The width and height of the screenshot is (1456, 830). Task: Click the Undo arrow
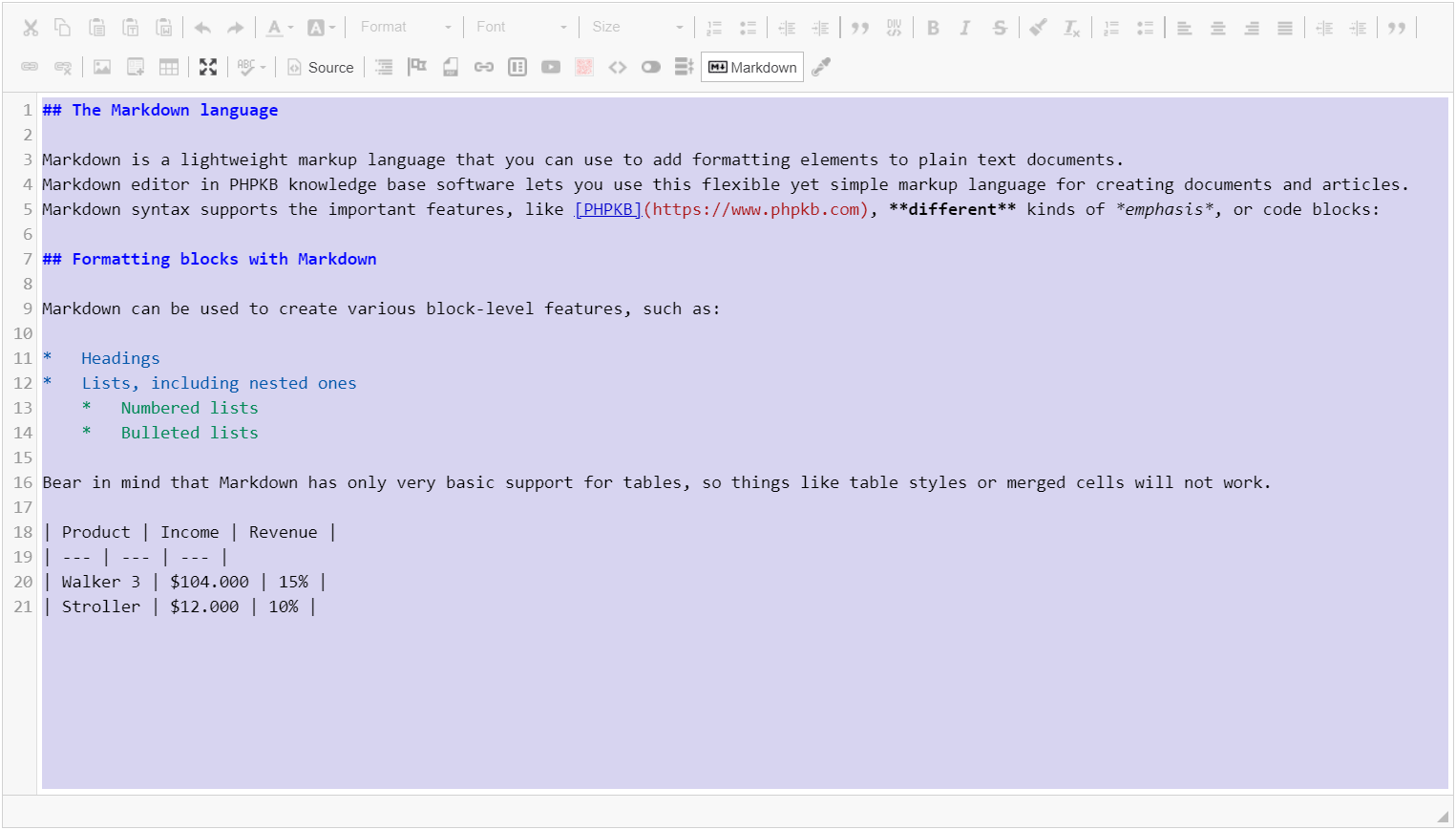202,28
